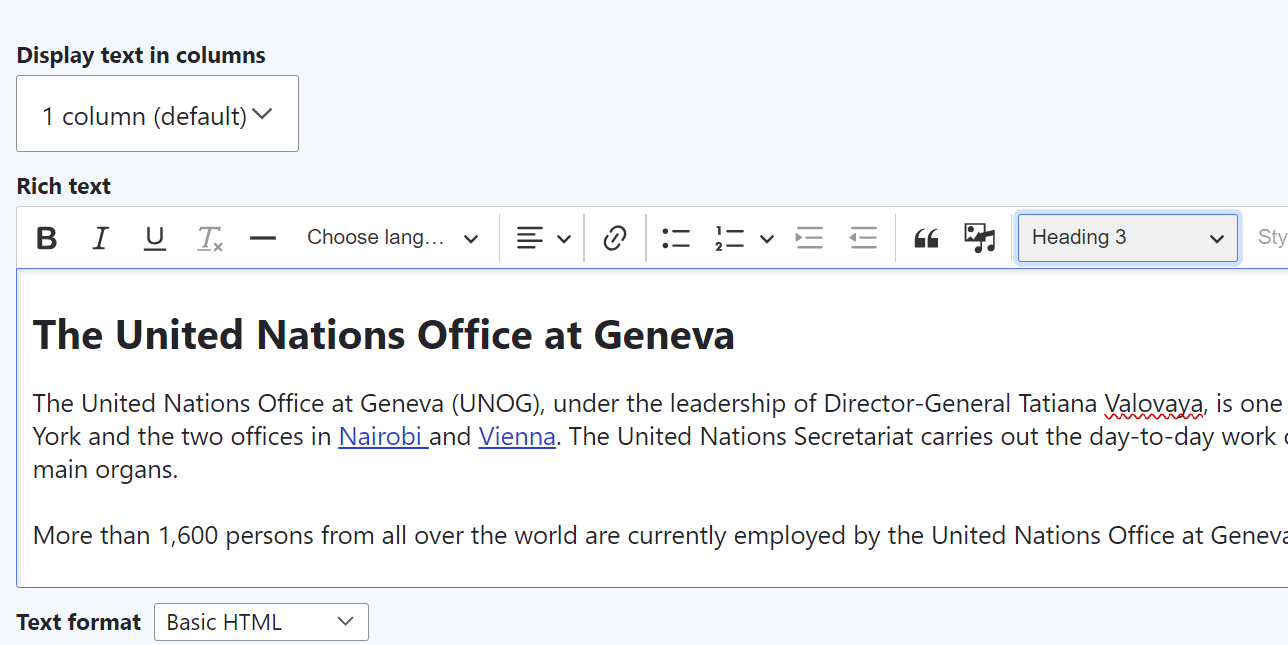Create a numbered list
Screen dimensions: 1288x645
click(x=730, y=237)
